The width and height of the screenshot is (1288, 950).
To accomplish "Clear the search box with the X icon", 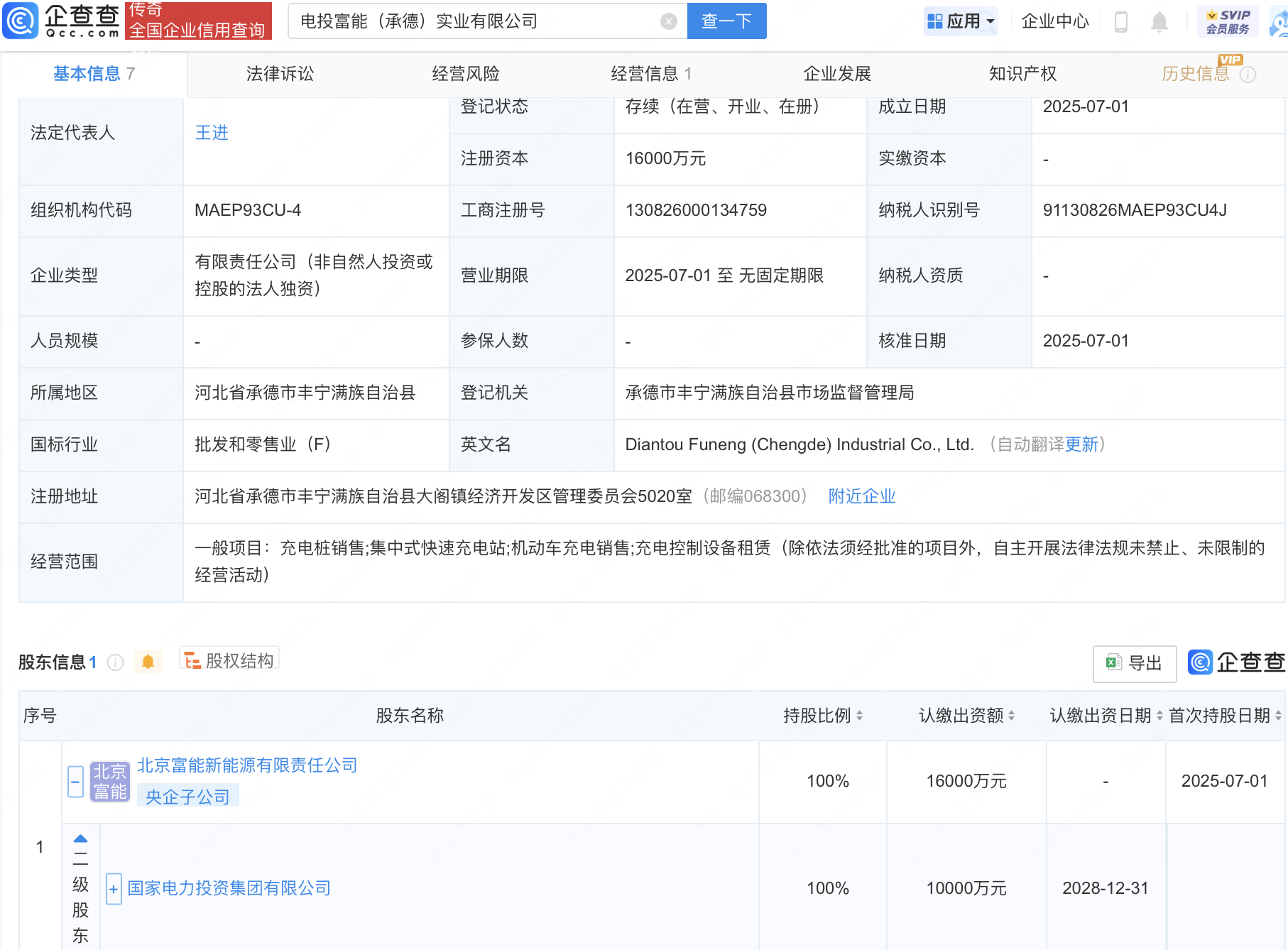I will [x=668, y=21].
